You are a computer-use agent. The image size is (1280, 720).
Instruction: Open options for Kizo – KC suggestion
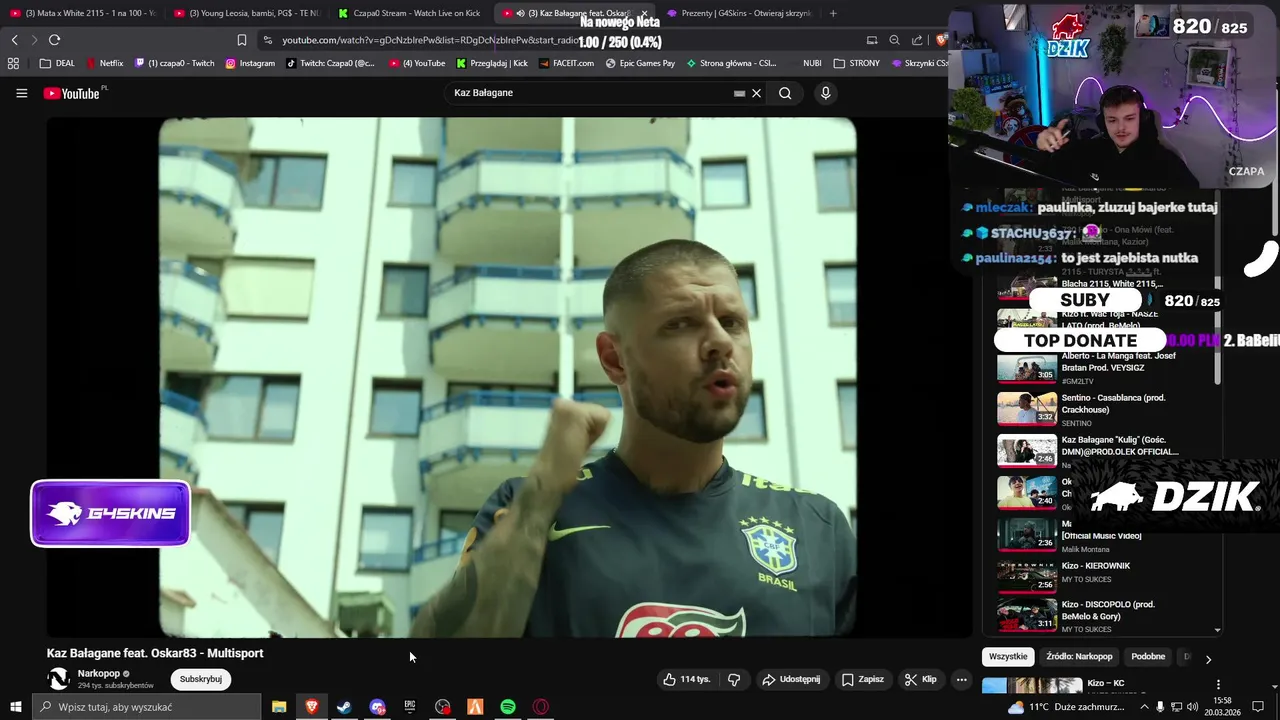[1218, 685]
